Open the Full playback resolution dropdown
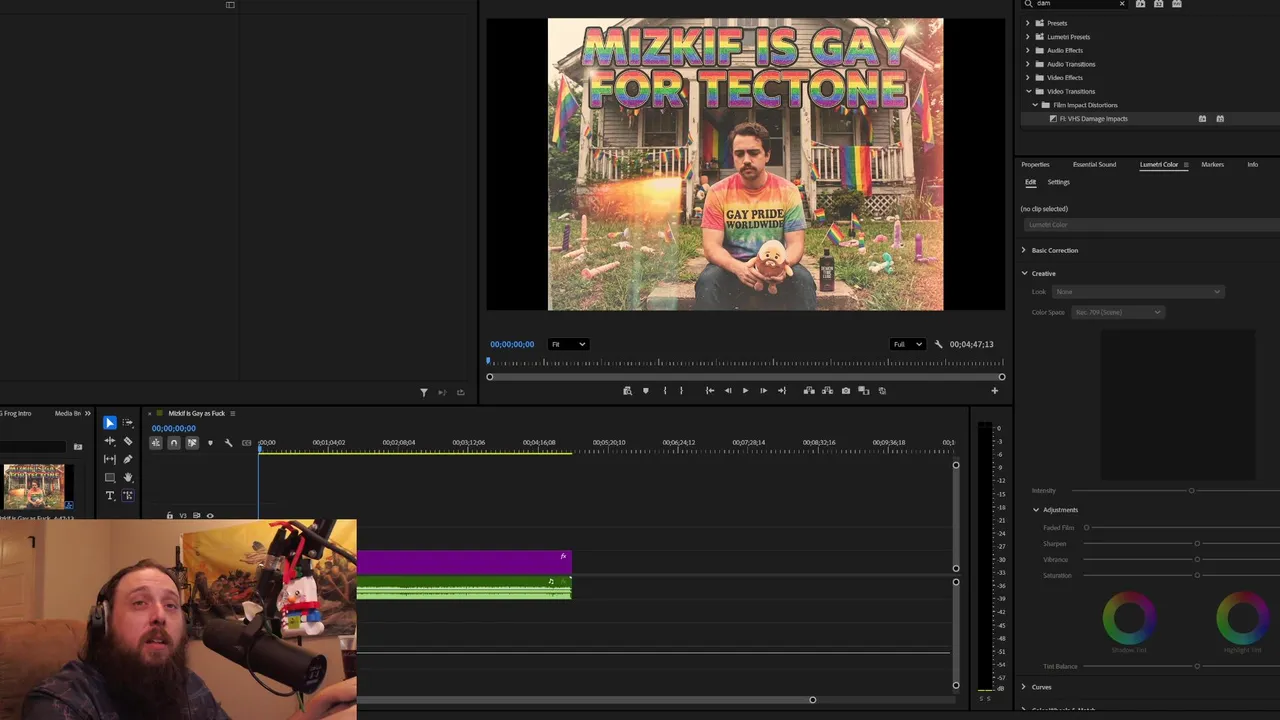The width and height of the screenshot is (1280, 720). tap(907, 344)
